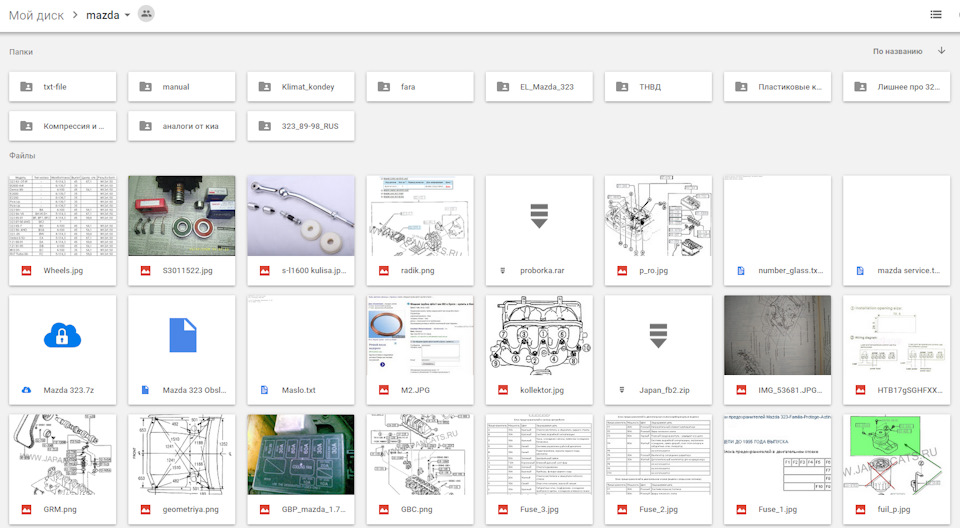Image resolution: width=960 pixels, height=528 pixels.
Task: Click image icon beside Fuse_3.jpg
Action: [503, 509]
